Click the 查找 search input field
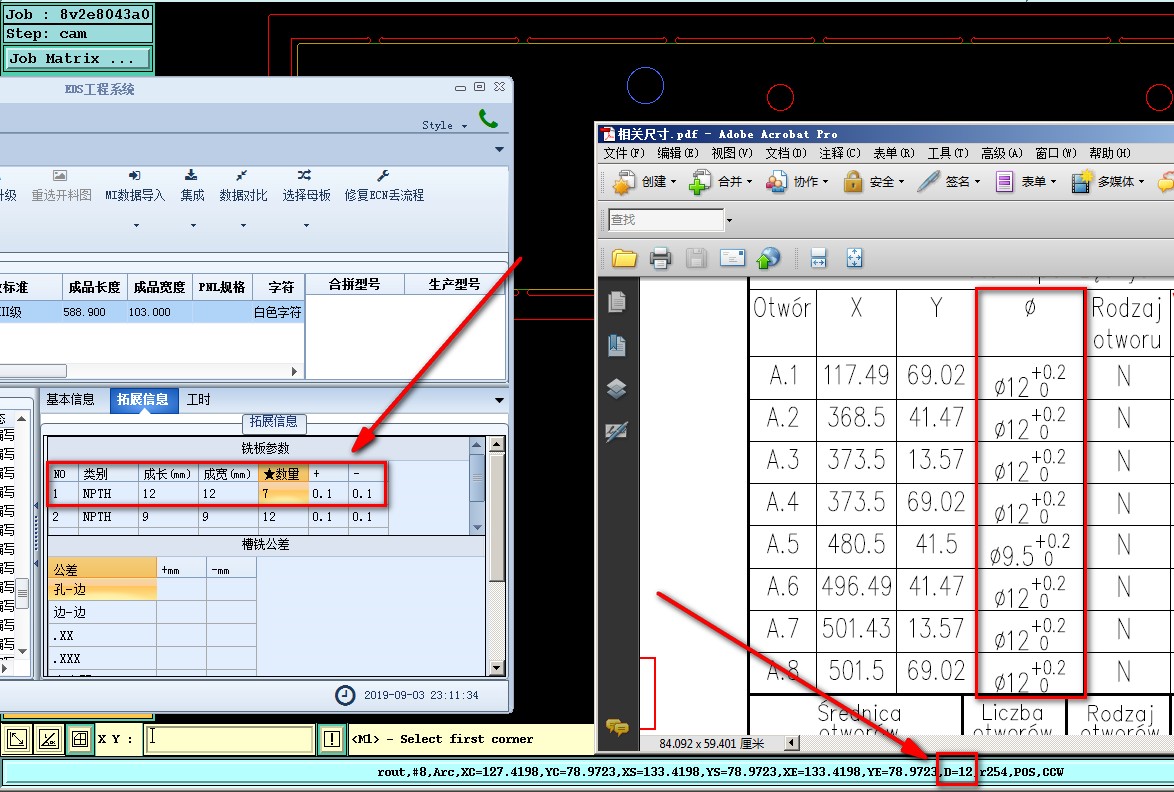1174x792 pixels. [666, 220]
